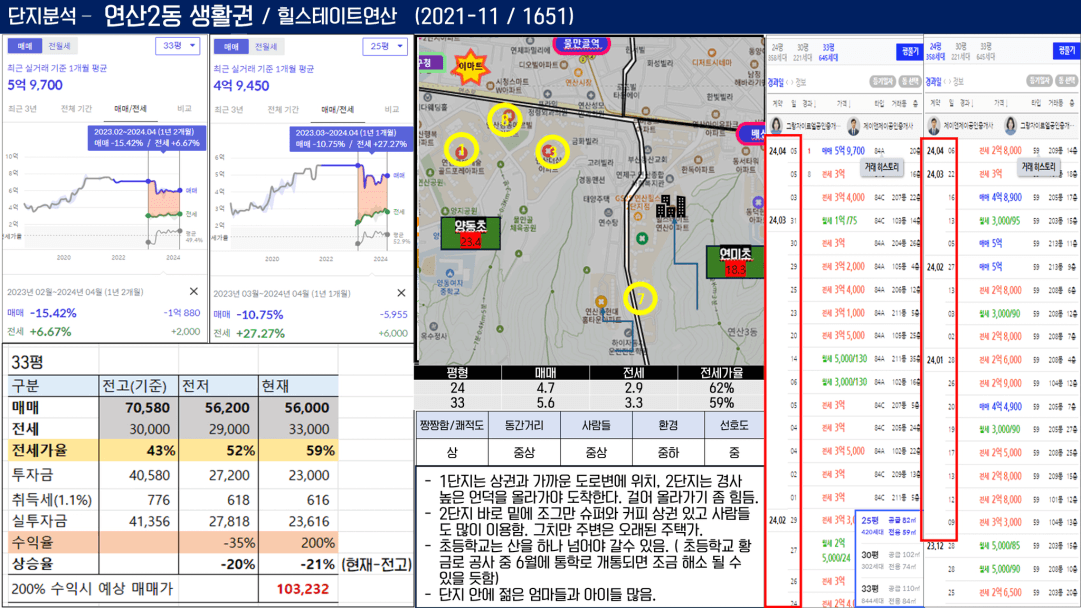Viewport: 1081px width, 608px height.
Task: Click green circle marker below 힐스테이트 연산아파트
Action: pos(642,238)
